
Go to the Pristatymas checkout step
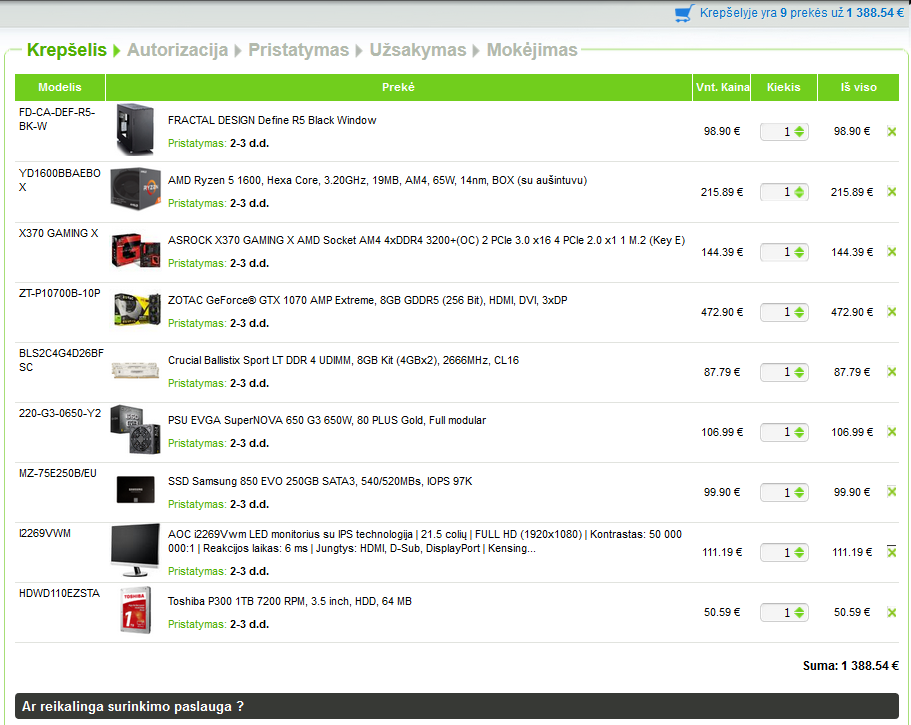299,50
